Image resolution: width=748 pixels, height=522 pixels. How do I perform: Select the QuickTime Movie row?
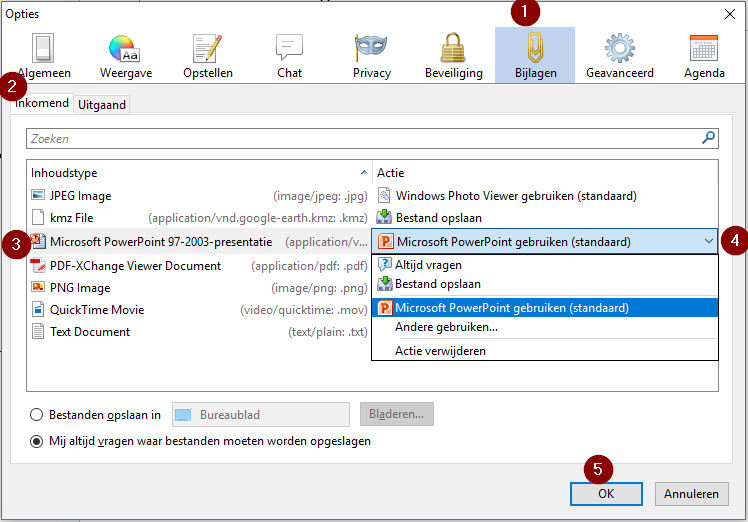199,309
